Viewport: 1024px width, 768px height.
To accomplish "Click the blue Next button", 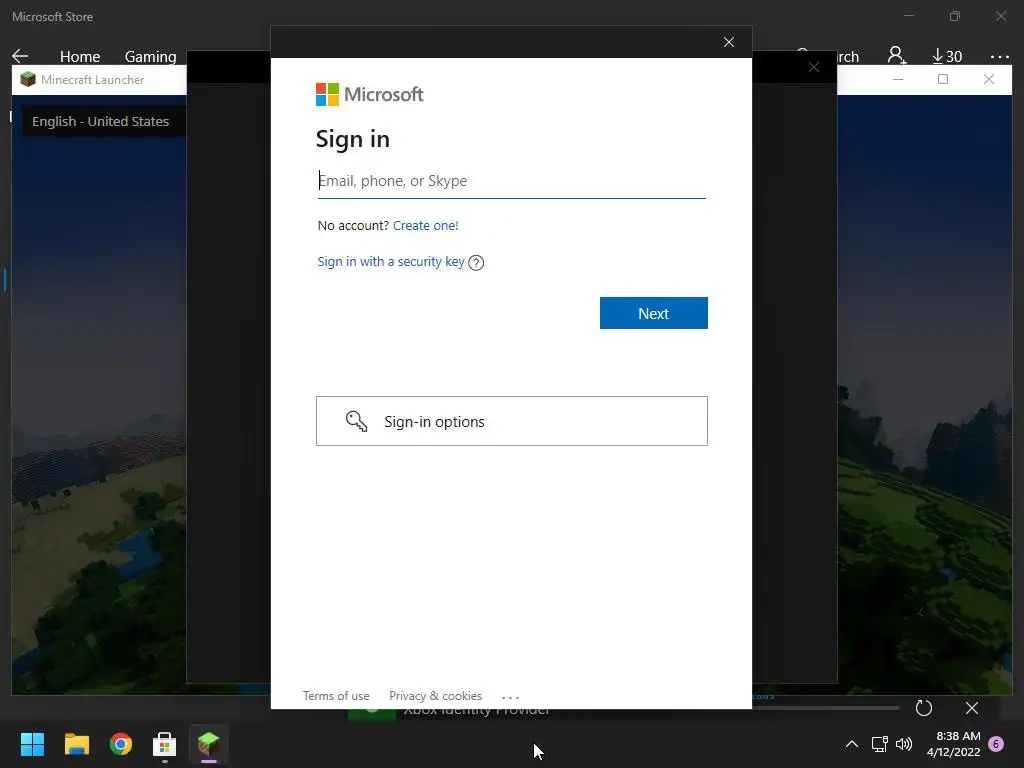I will (653, 313).
